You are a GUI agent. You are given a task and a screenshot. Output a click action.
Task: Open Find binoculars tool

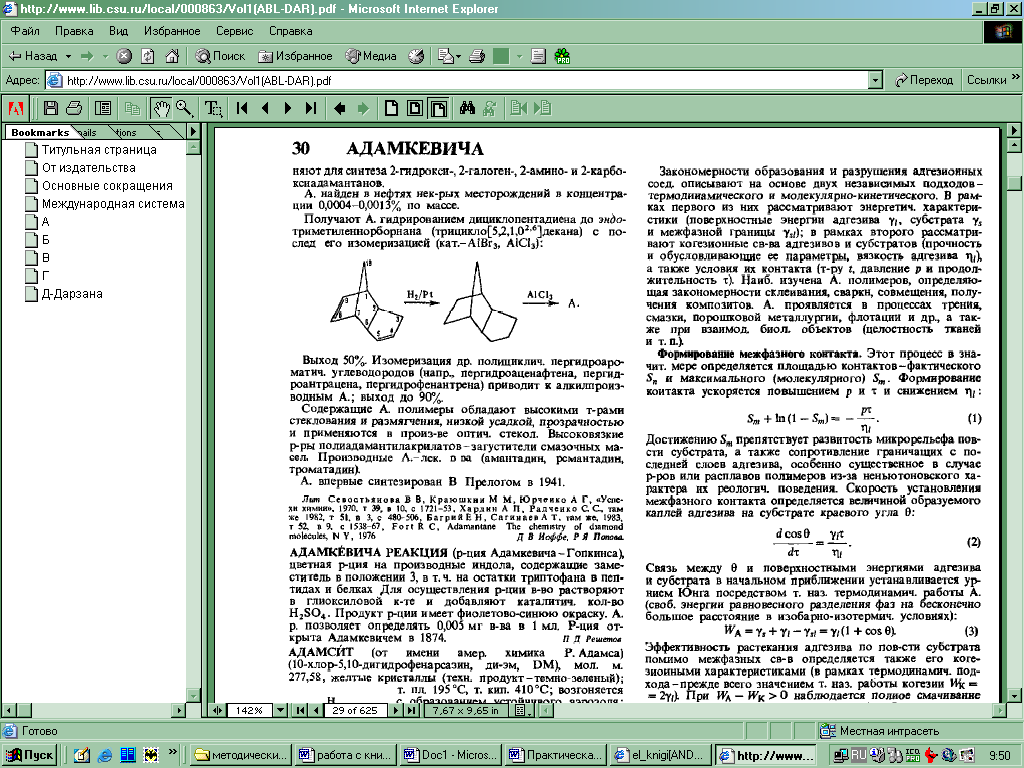click(467, 108)
